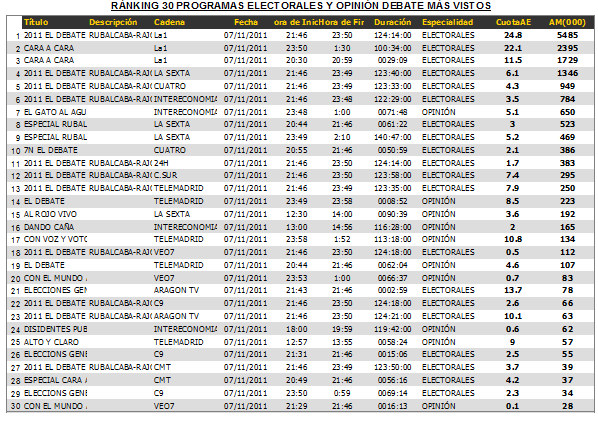Select duration 119:42:00 in row 24
This screenshot has width=598, height=421.
pyautogui.click(x=392, y=329)
